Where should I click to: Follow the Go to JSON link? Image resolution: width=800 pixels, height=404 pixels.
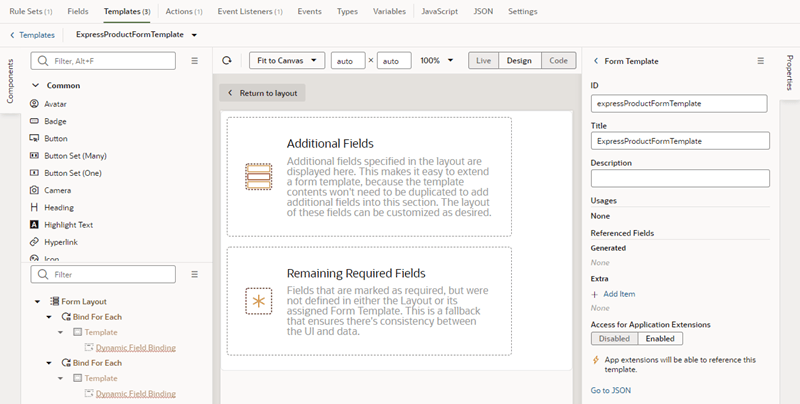[611, 390]
